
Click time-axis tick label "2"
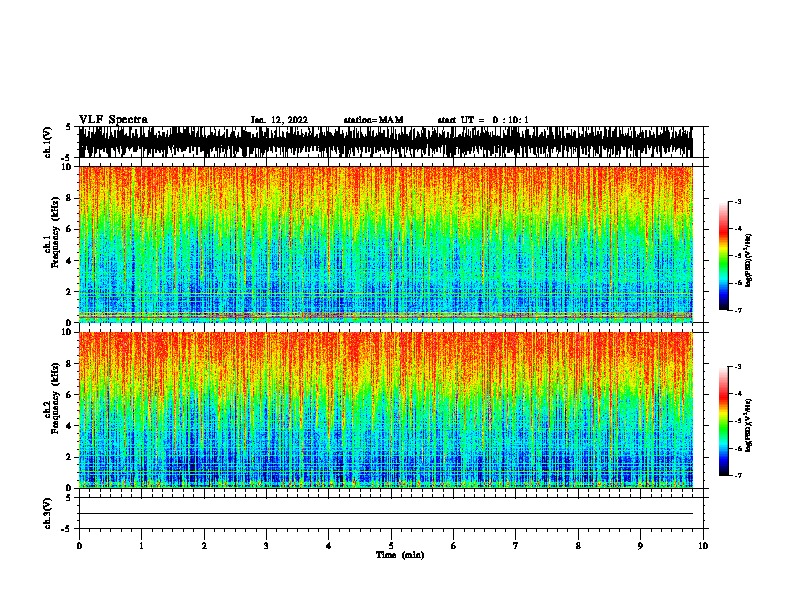(x=204, y=546)
